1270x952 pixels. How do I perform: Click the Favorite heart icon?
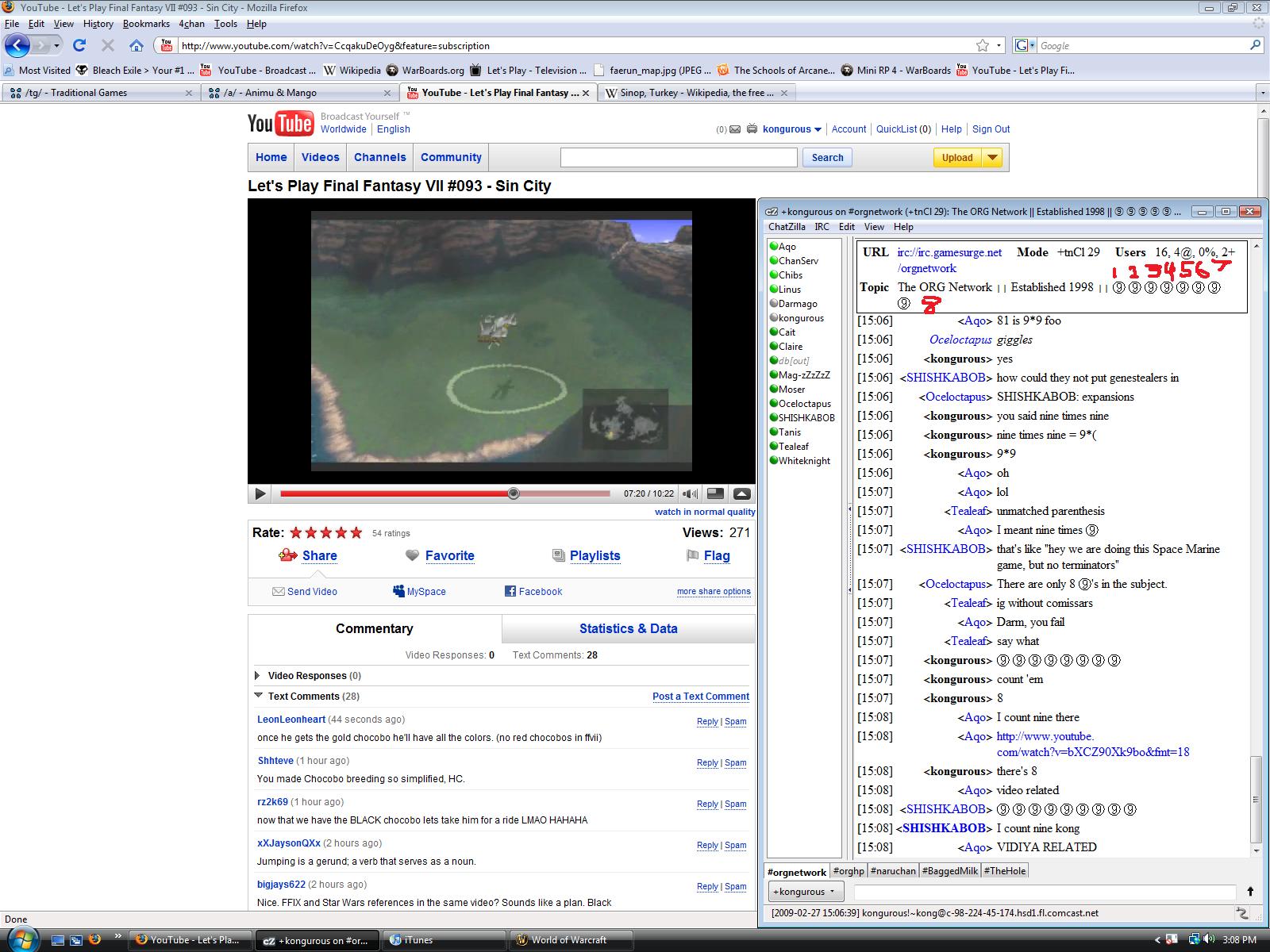coord(412,555)
